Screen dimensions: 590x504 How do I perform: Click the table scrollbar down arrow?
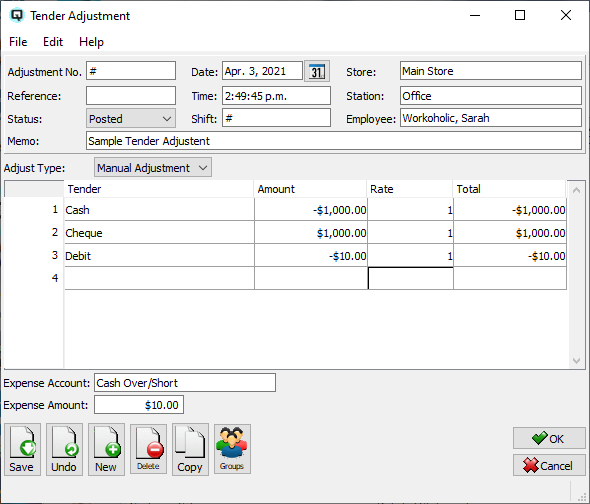click(576, 361)
